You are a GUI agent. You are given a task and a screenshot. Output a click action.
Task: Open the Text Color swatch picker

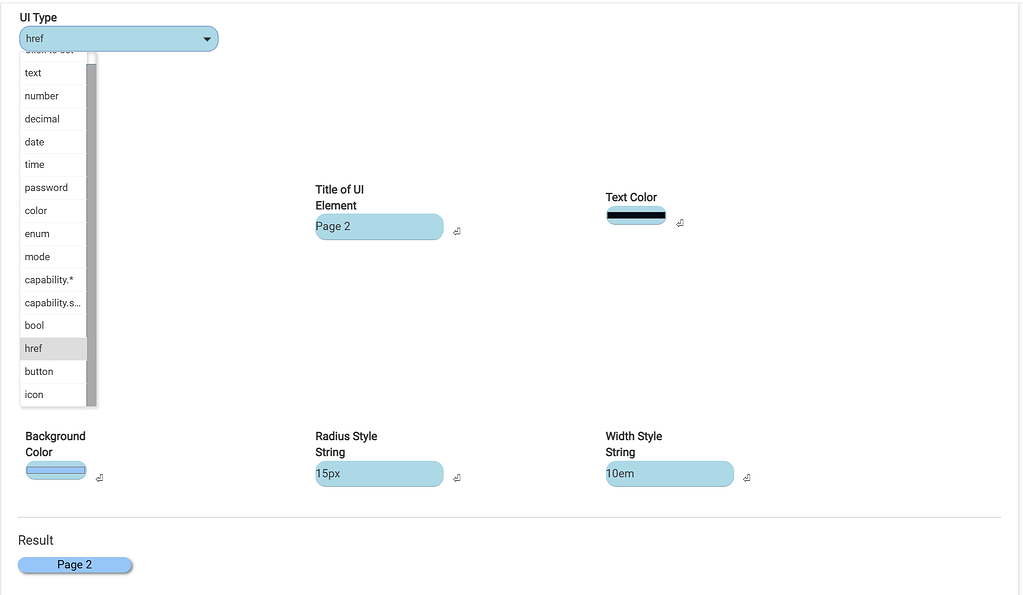pyautogui.click(x=636, y=216)
